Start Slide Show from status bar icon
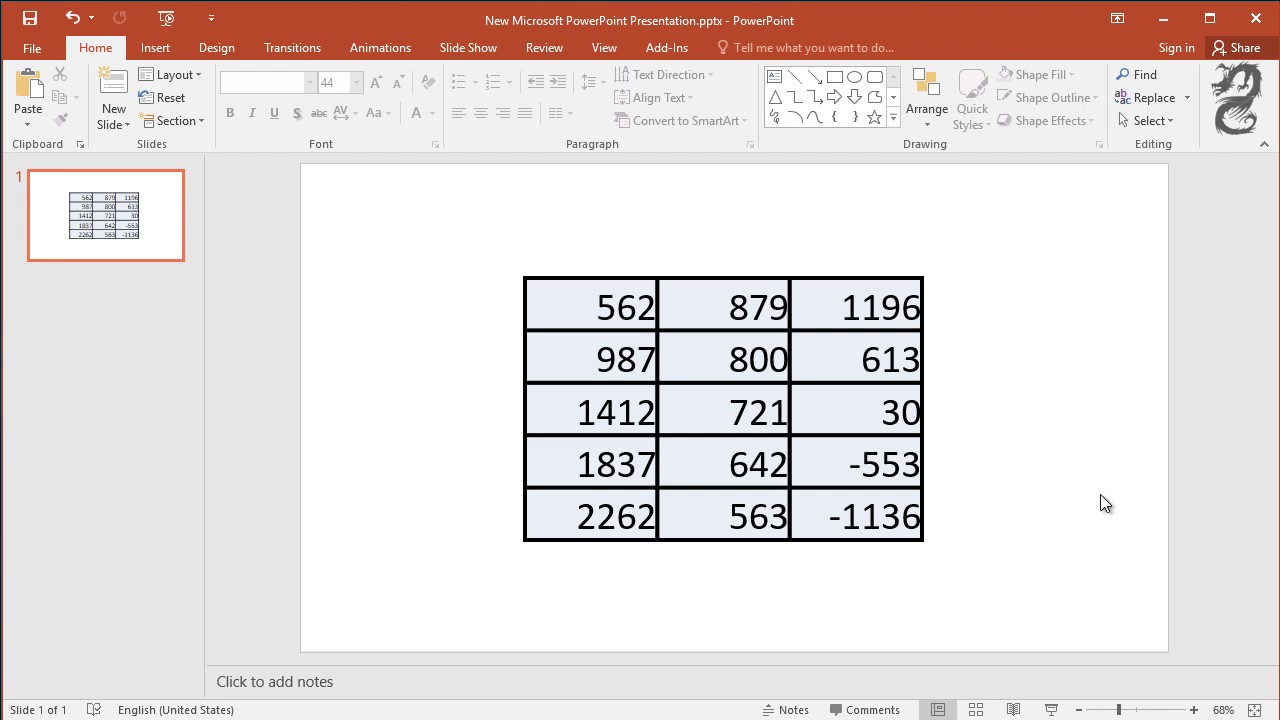Image resolution: width=1280 pixels, height=720 pixels. pos(1051,710)
